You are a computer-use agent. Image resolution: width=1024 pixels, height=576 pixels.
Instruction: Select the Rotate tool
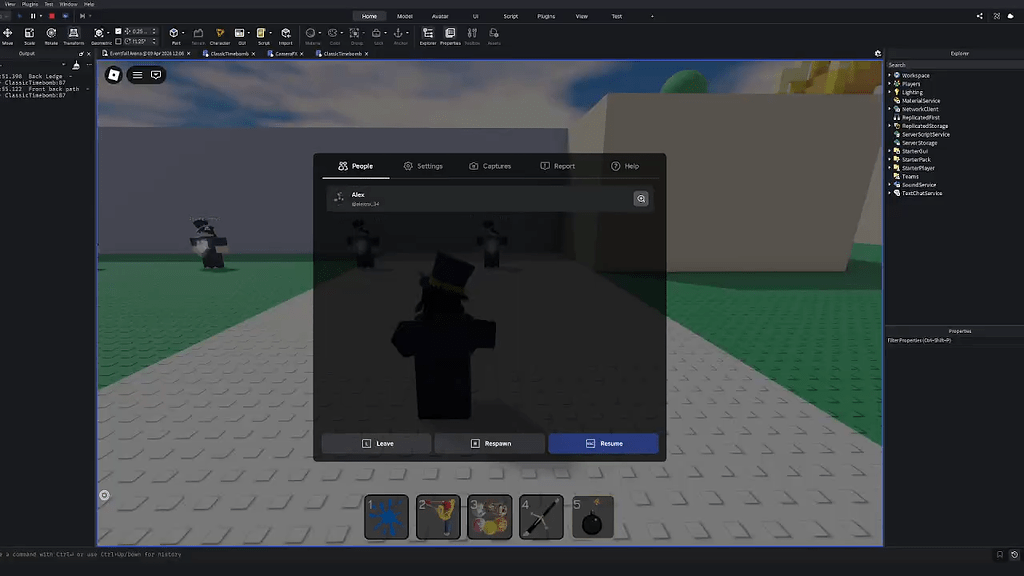[51, 36]
